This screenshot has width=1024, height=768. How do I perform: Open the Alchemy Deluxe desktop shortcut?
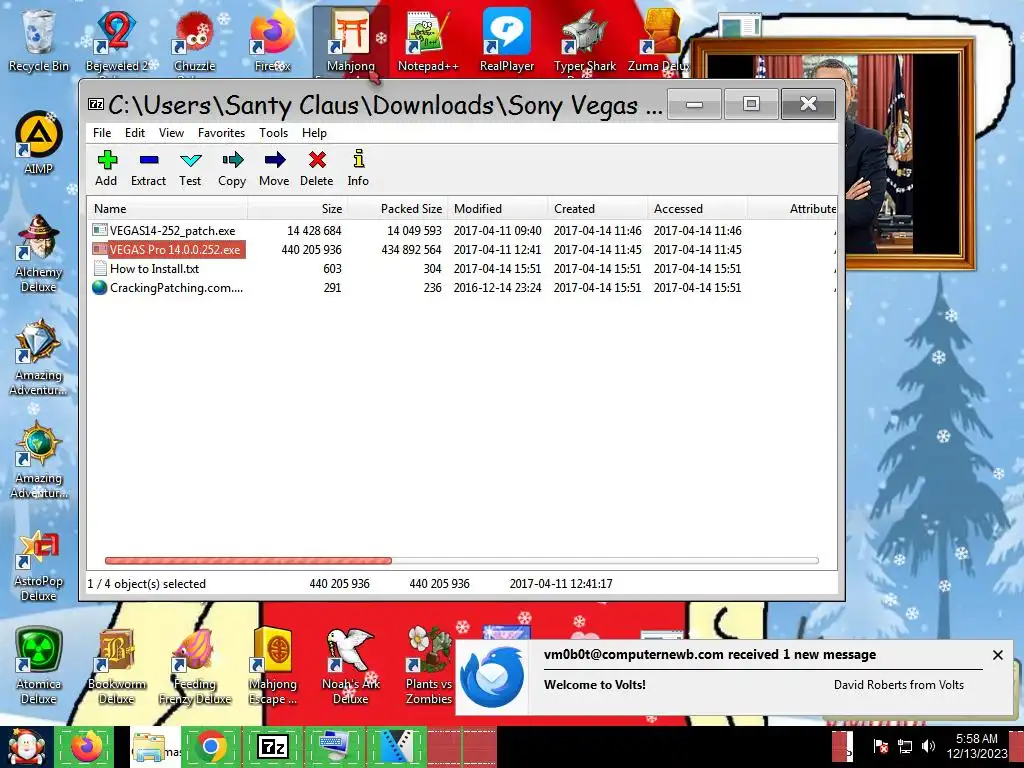tap(38, 253)
